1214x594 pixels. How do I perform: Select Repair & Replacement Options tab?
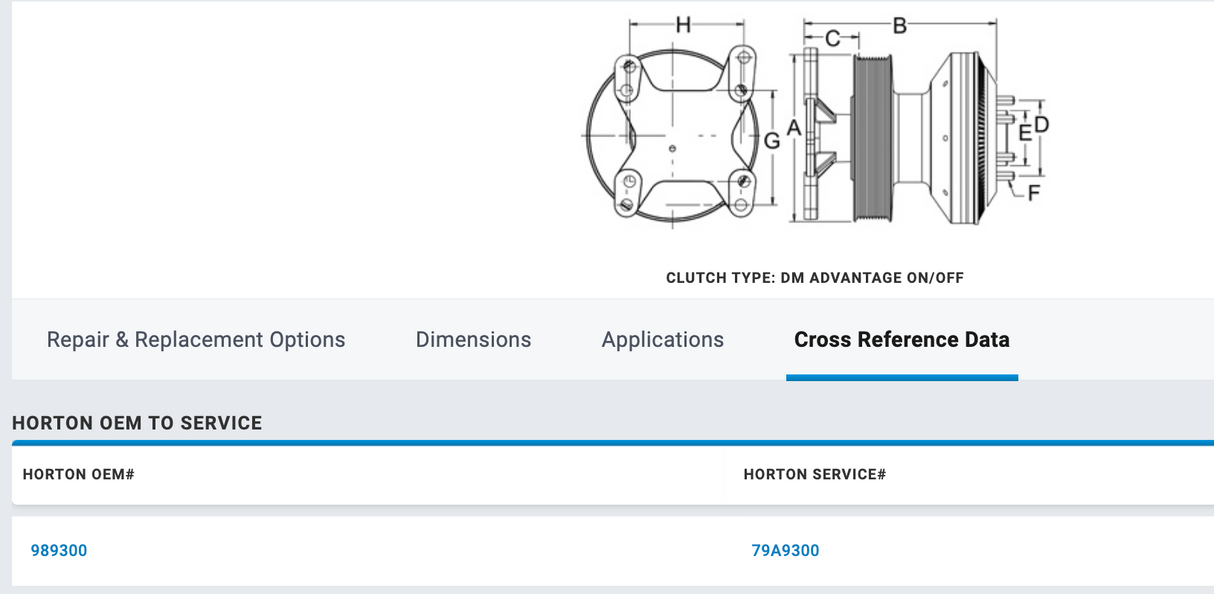[x=196, y=339]
